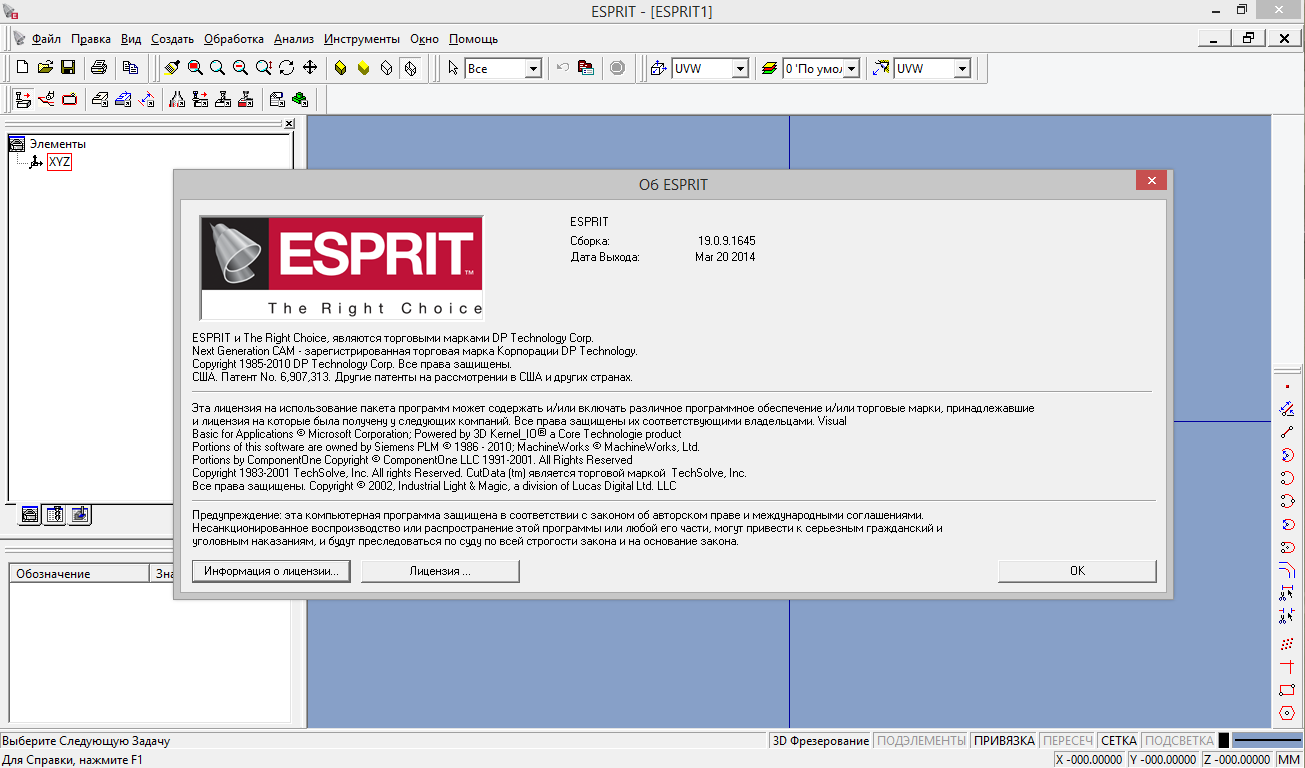The image size is (1305, 768).
Task: Open the Инструменты menu
Action: [362, 39]
